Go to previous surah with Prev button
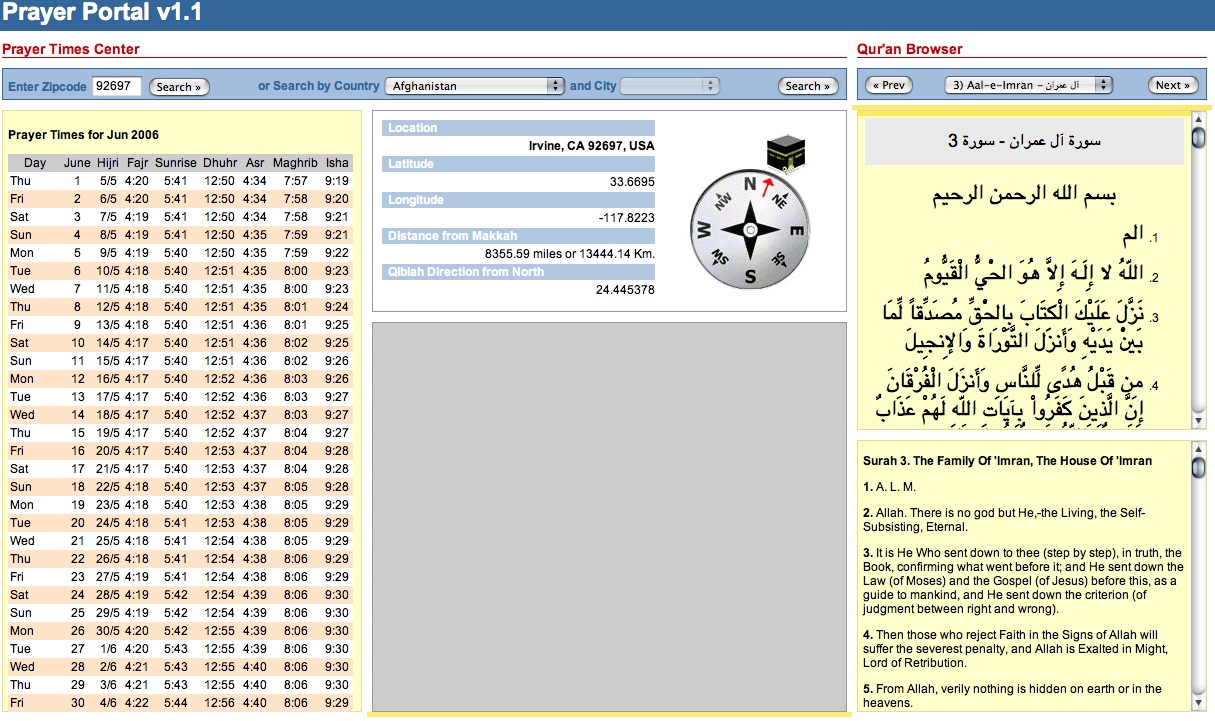Viewport: 1215px width, 721px height. click(x=888, y=85)
